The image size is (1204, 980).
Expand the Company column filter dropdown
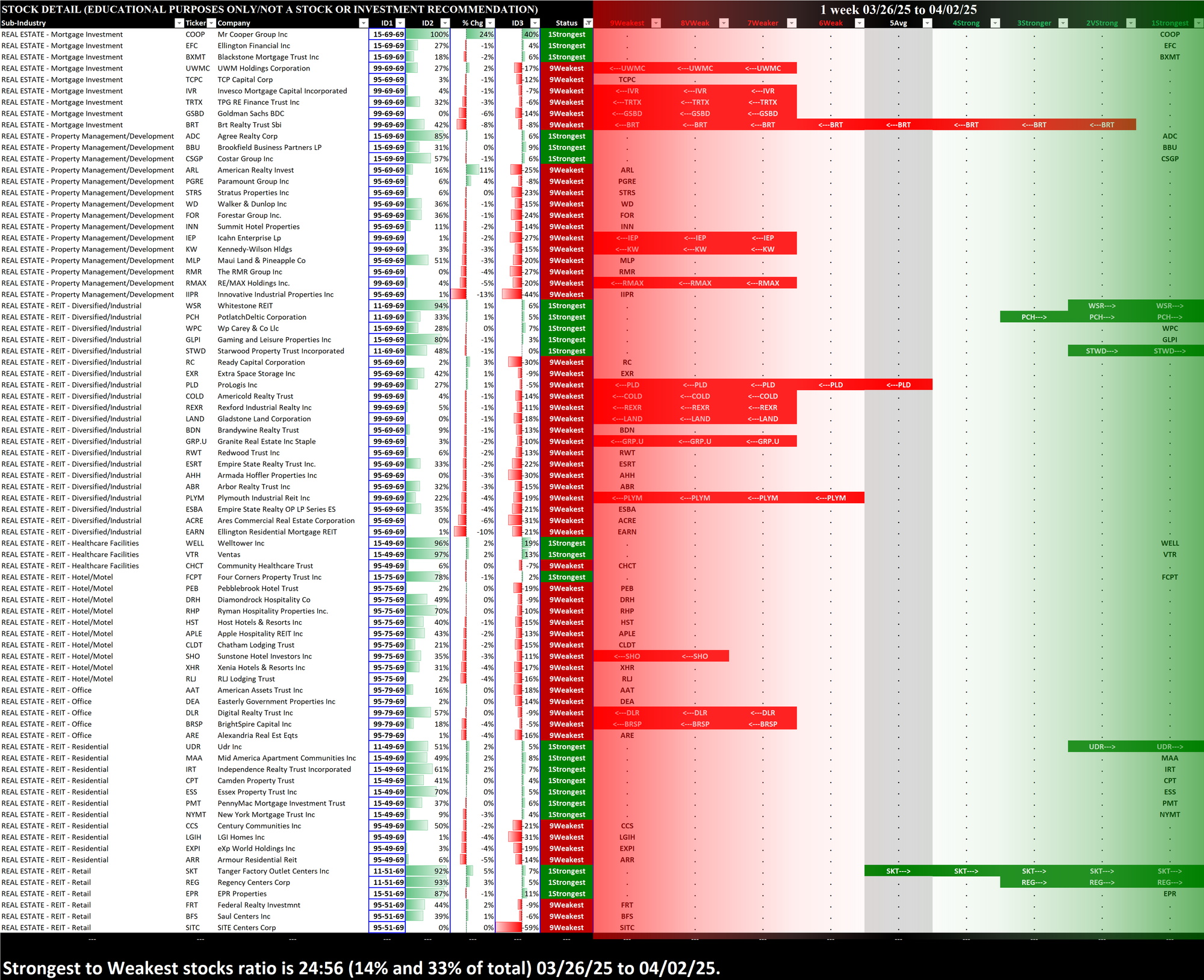pos(363,23)
